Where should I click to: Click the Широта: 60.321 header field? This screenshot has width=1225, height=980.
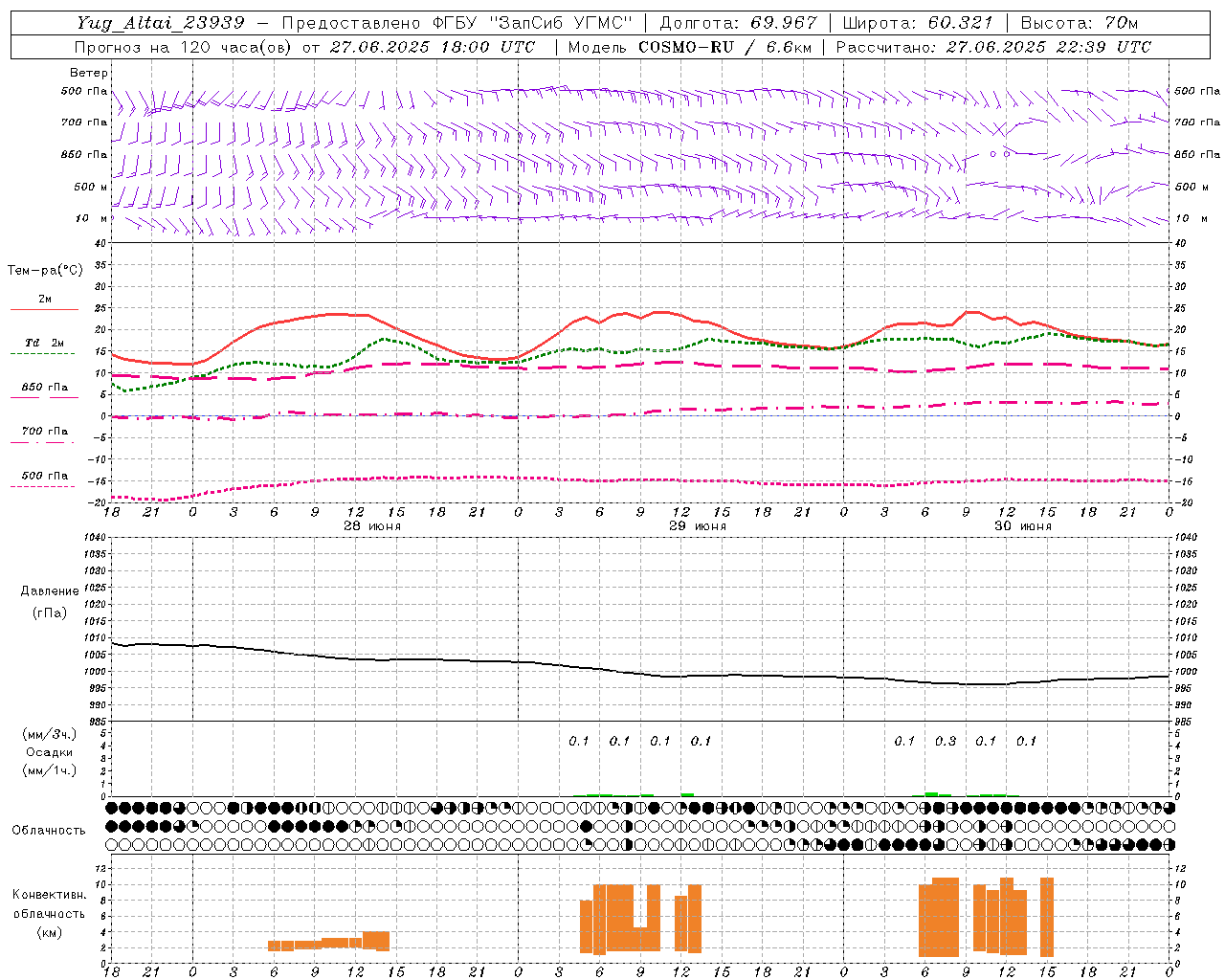click(x=918, y=23)
